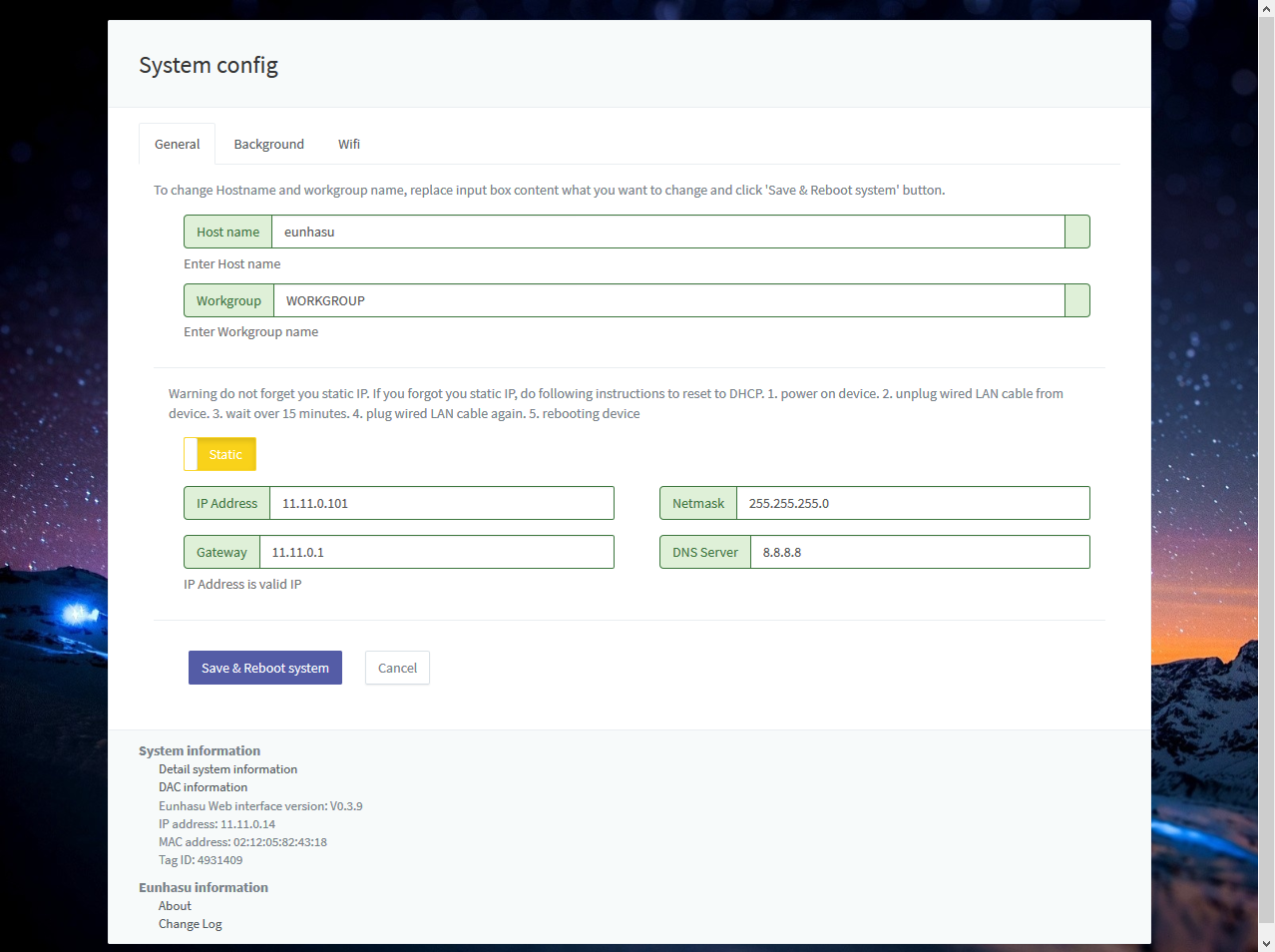This screenshot has height=952, width=1275.
Task: Click the scrollbar down arrow
Action: click(1266, 943)
